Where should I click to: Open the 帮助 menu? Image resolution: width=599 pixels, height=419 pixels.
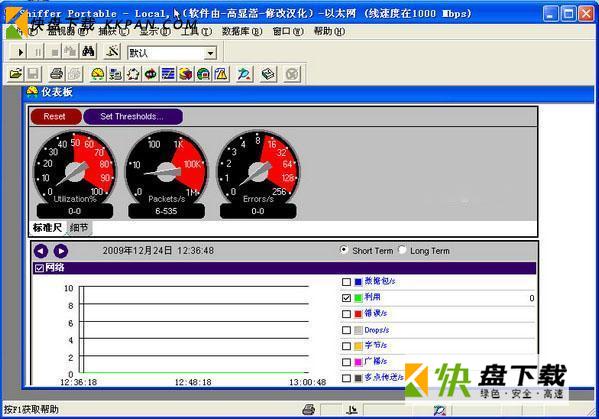pos(329,31)
